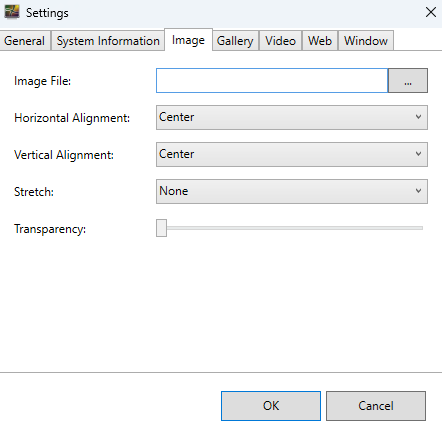Open the Video tab
Image resolution: width=442 pixels, height=432 pixels.
pyautogui.click(x=280, y=41)
